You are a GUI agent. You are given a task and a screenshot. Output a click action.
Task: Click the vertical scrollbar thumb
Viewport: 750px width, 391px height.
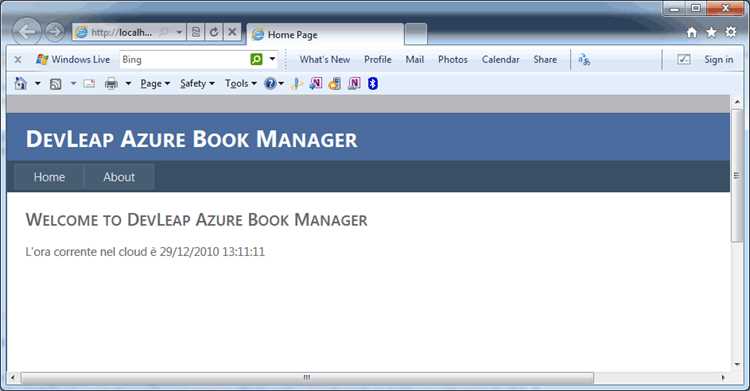(737, 176)
